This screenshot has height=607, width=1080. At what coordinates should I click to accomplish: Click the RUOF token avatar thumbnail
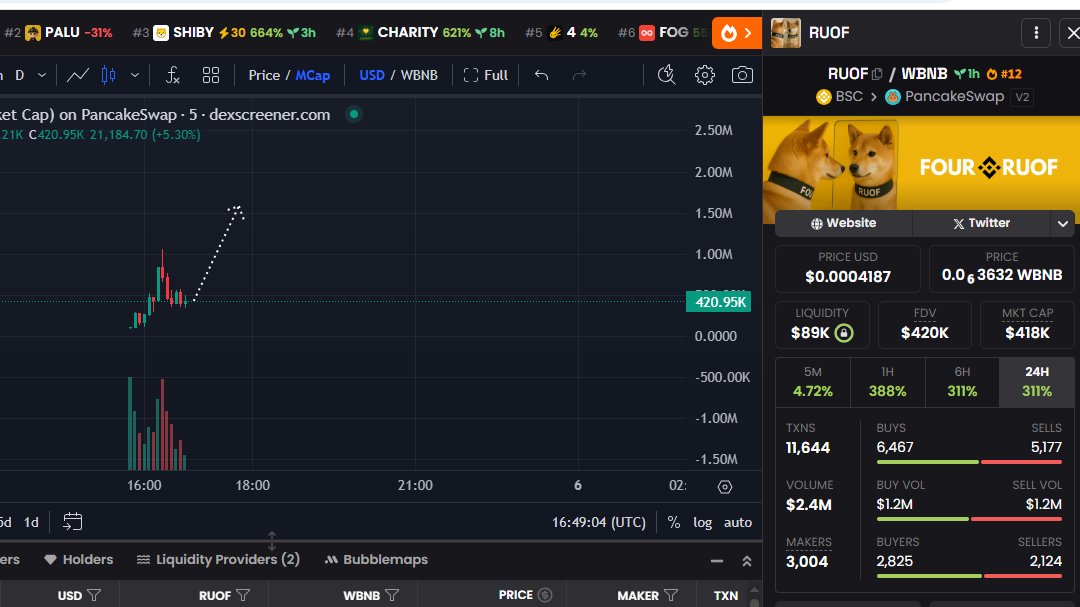[785, 32]
